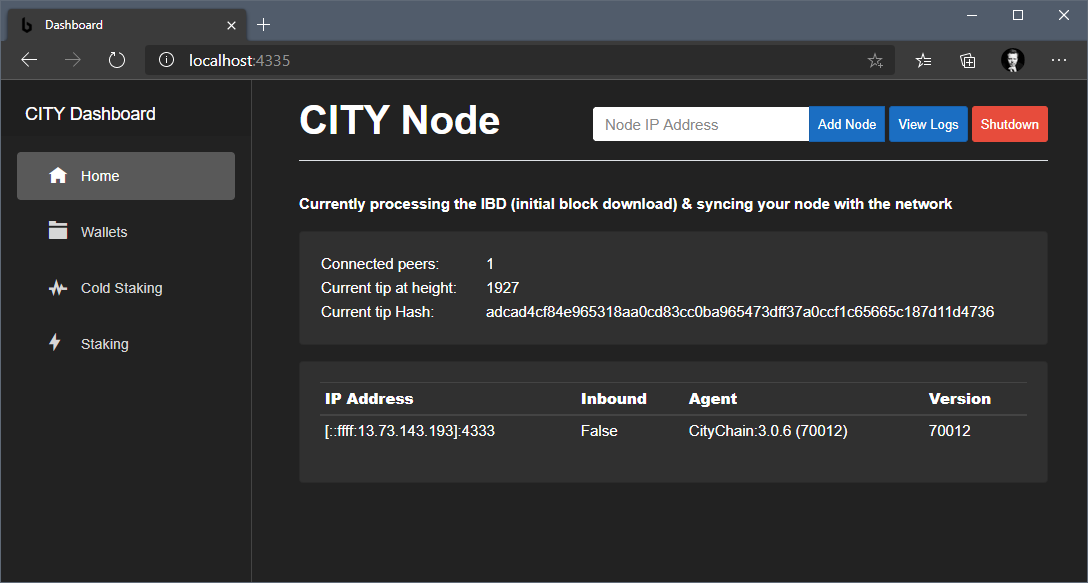Go back with the browser back arrow
Screen dimensions: 1088x583
pos(29,60)
